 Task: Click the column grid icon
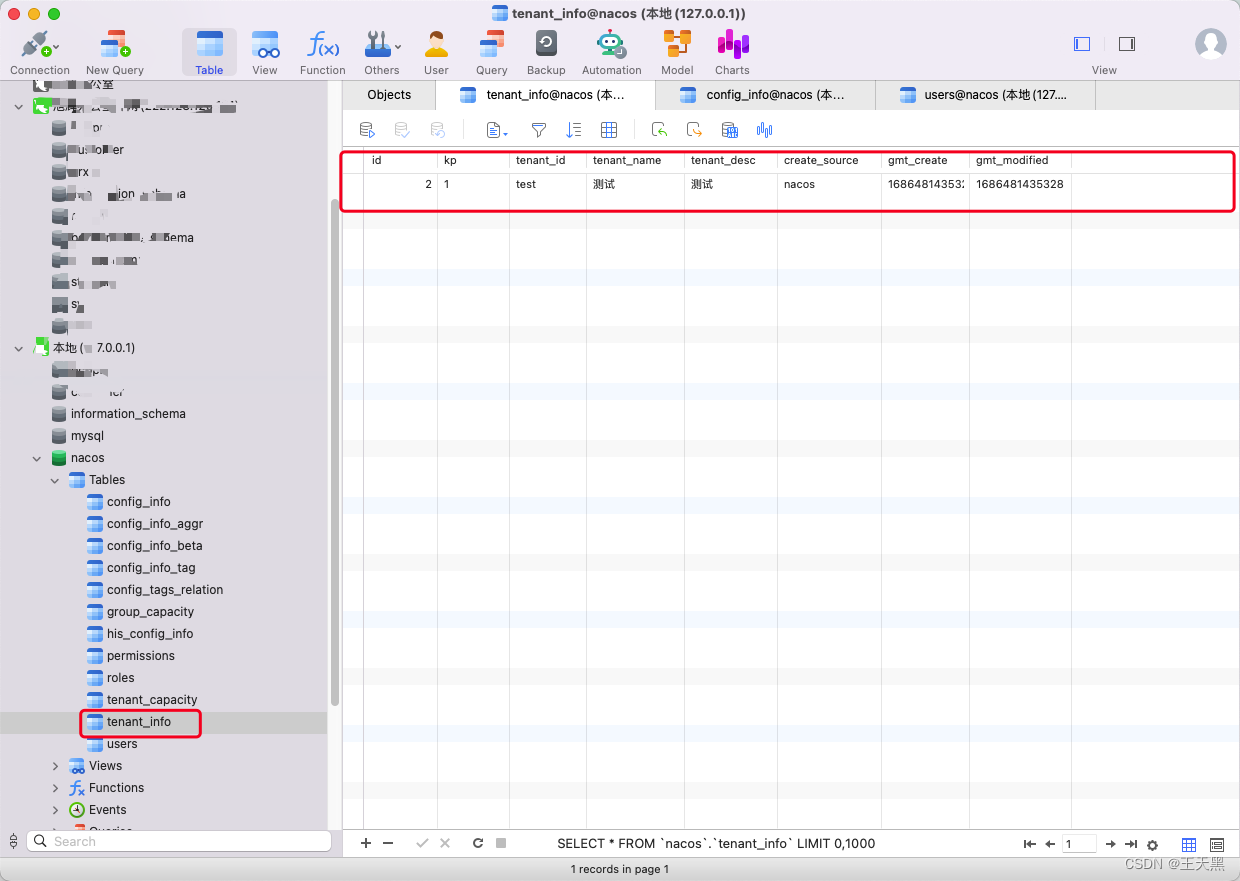coord(609,130)
